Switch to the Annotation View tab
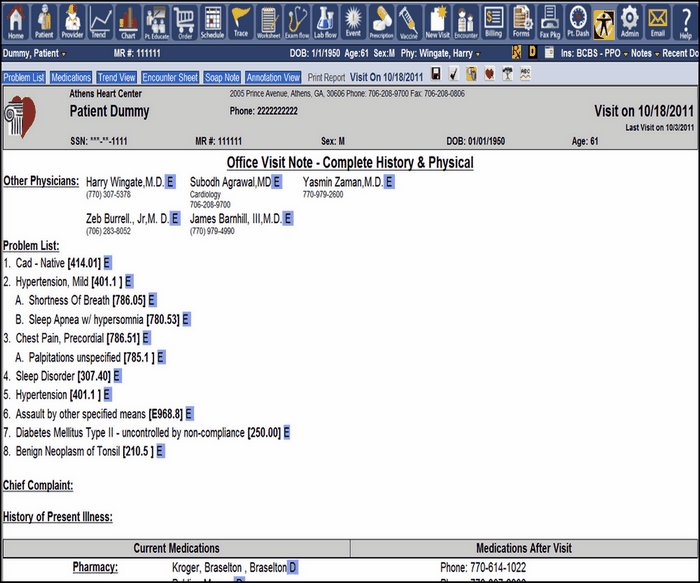This screenshot has width=700, height=583. tap(273, 77)
